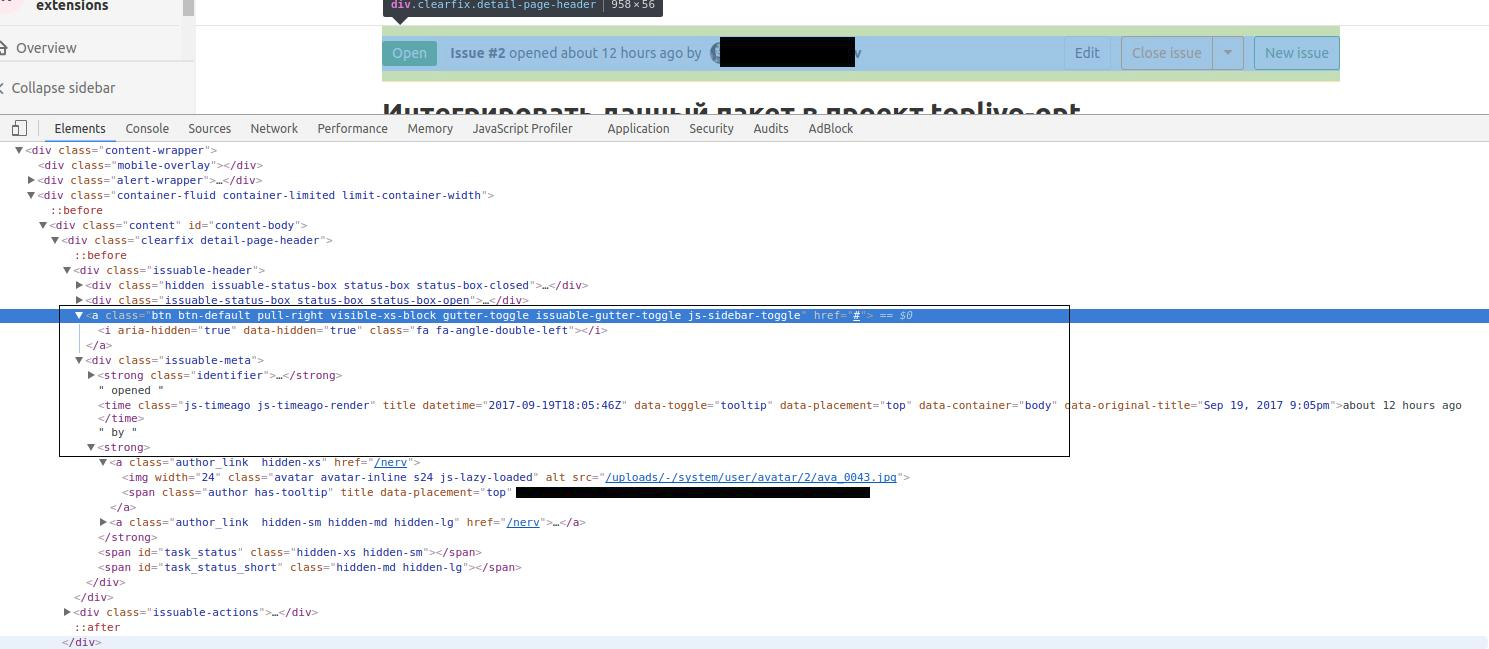Select the span author has-tooltip row

496,492
